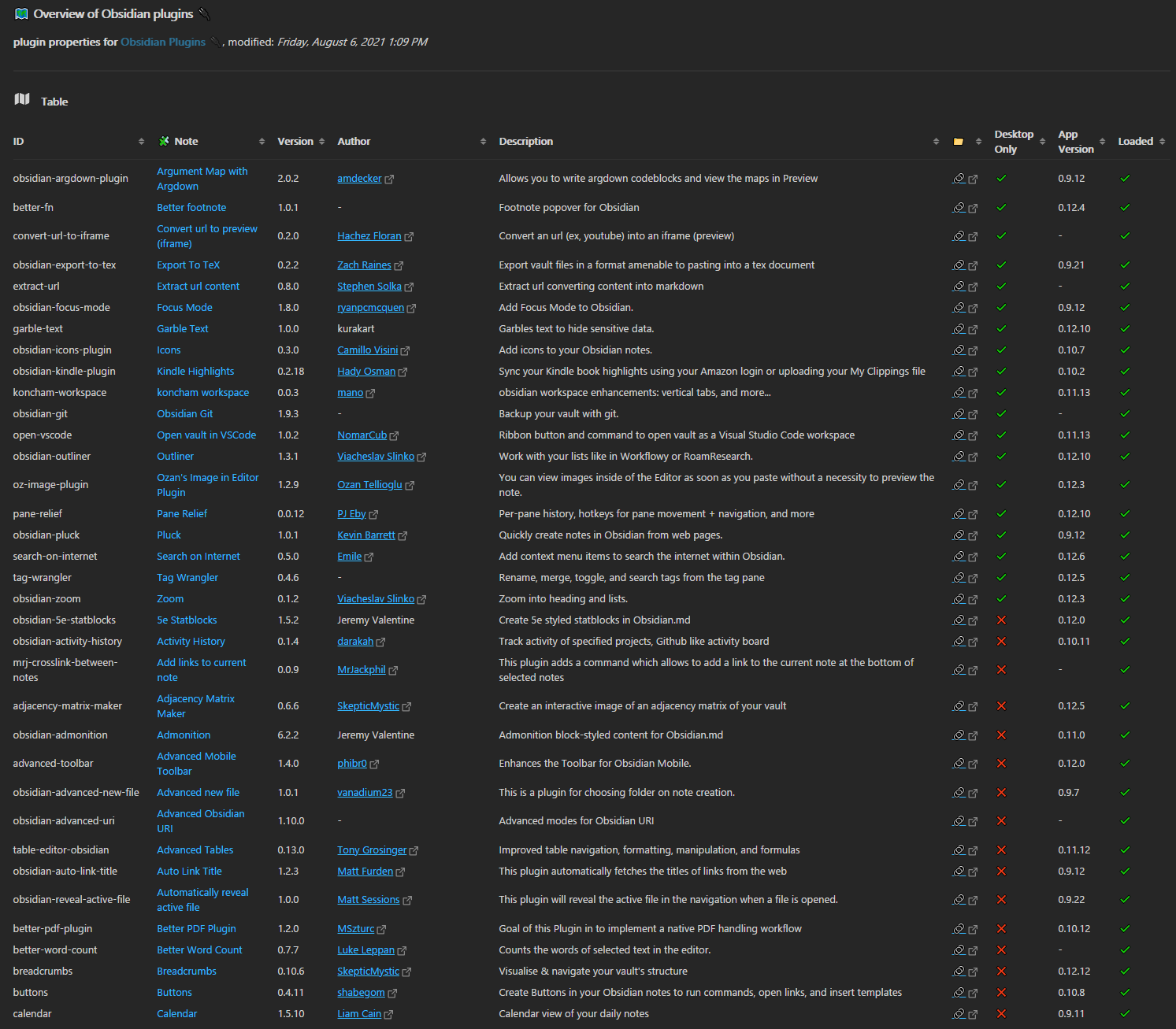Click chain link icon for breadcrumbs row
Image resolution: width=1176 pixels, height=1029 pixels.
click(x=959, y=972)
